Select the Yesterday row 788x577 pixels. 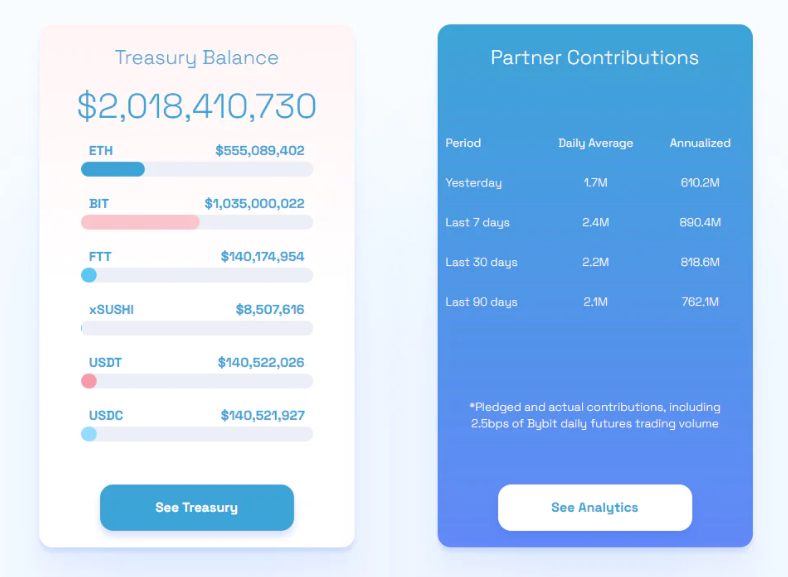595,182
